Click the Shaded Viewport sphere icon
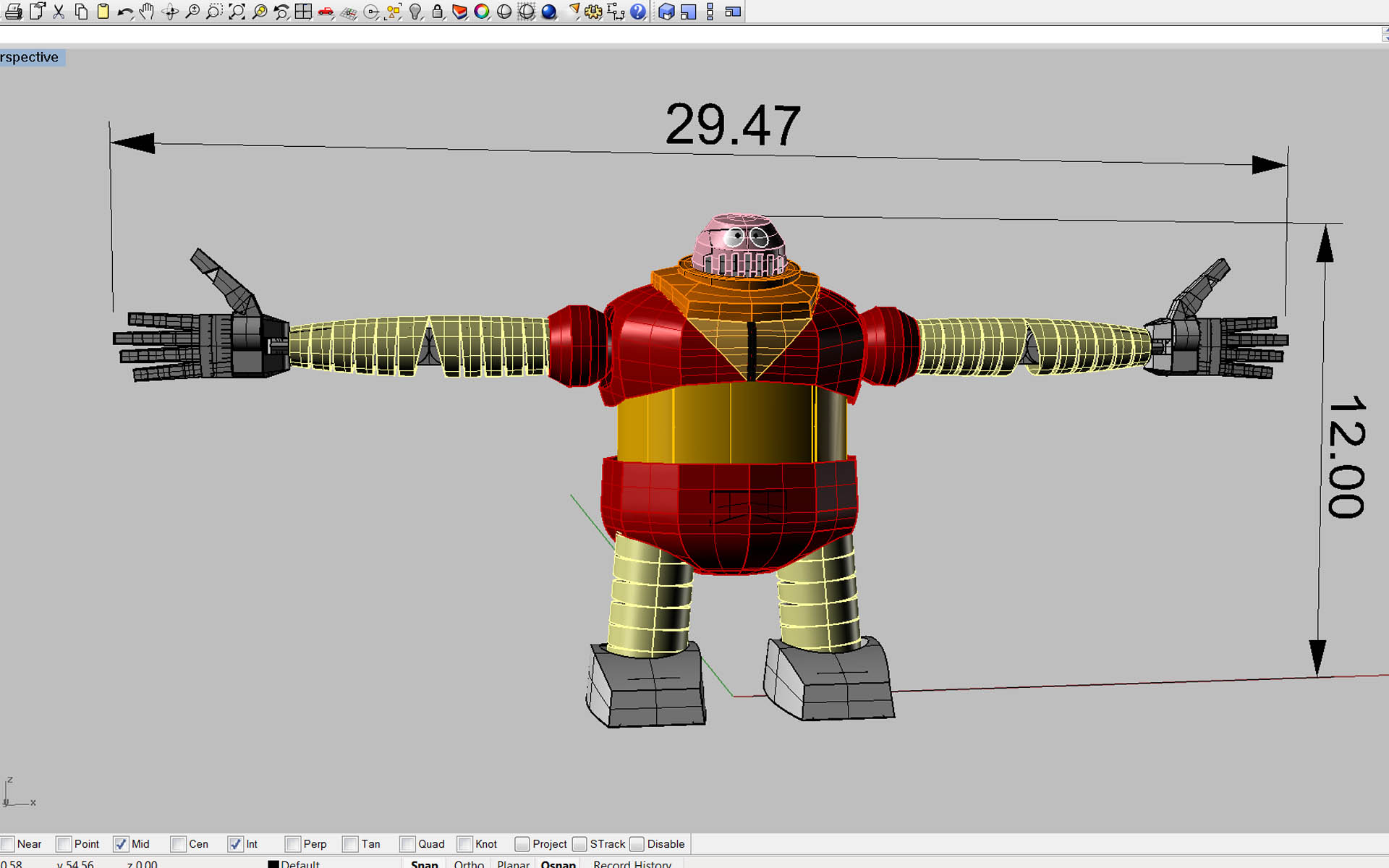Image resolution: width=1389 pixels, height=868 pixels. click(504, 12)
